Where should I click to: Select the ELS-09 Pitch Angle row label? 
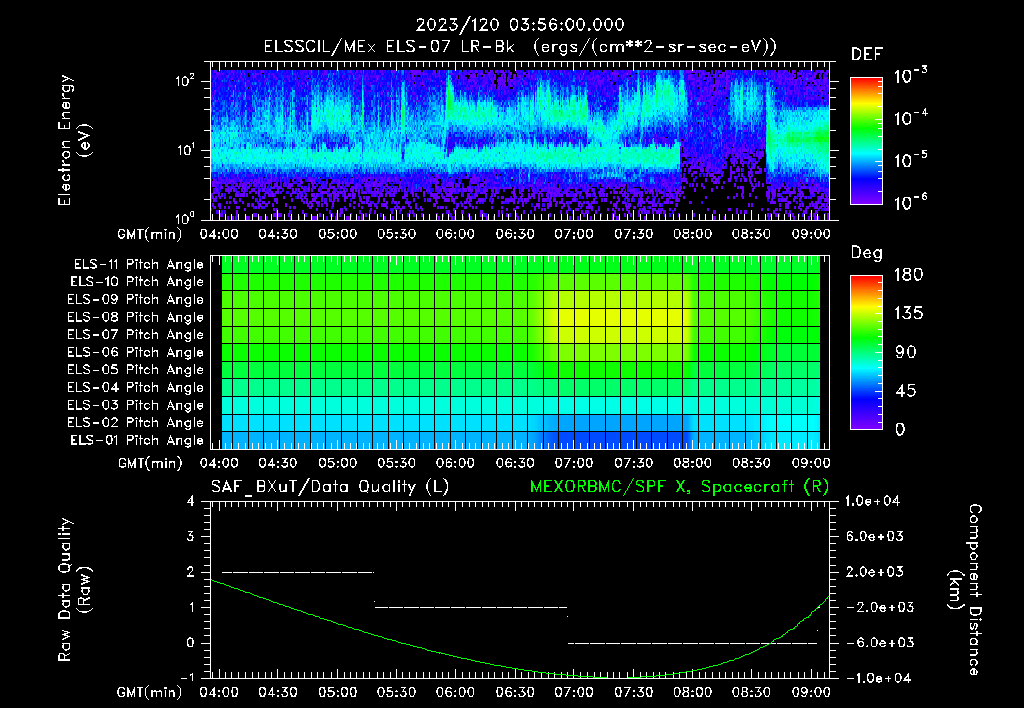pyautogui.click(x=136, y=300)
